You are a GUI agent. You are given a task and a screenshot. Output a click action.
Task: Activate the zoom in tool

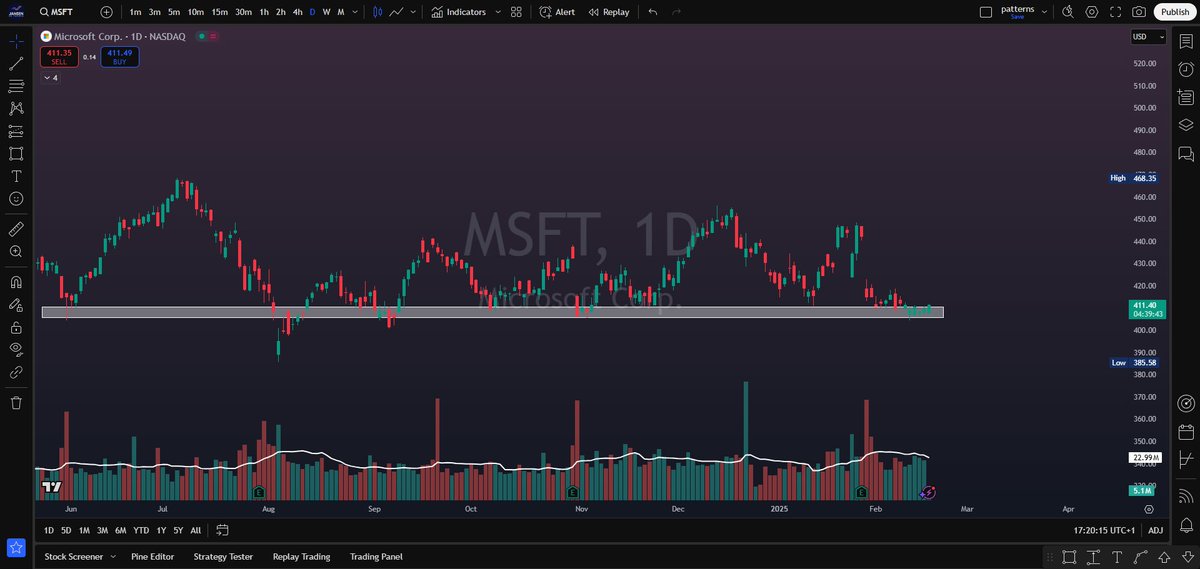tap(16, 251)
